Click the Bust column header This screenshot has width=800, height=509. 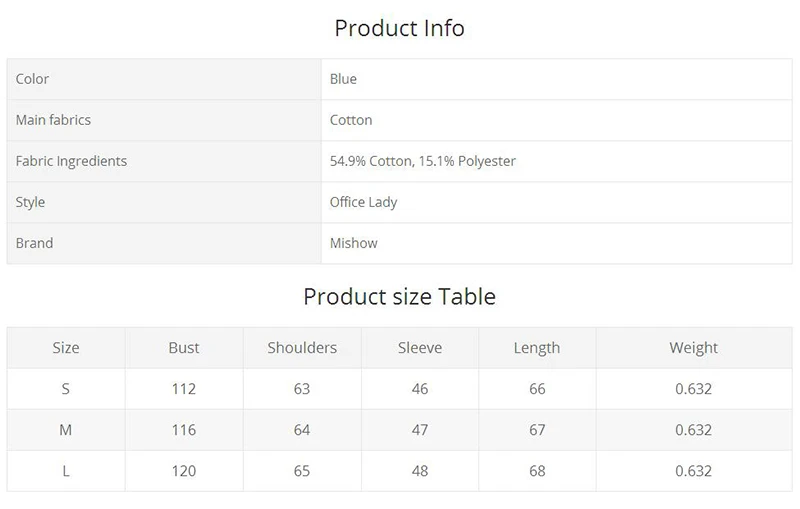click(184, 348)
